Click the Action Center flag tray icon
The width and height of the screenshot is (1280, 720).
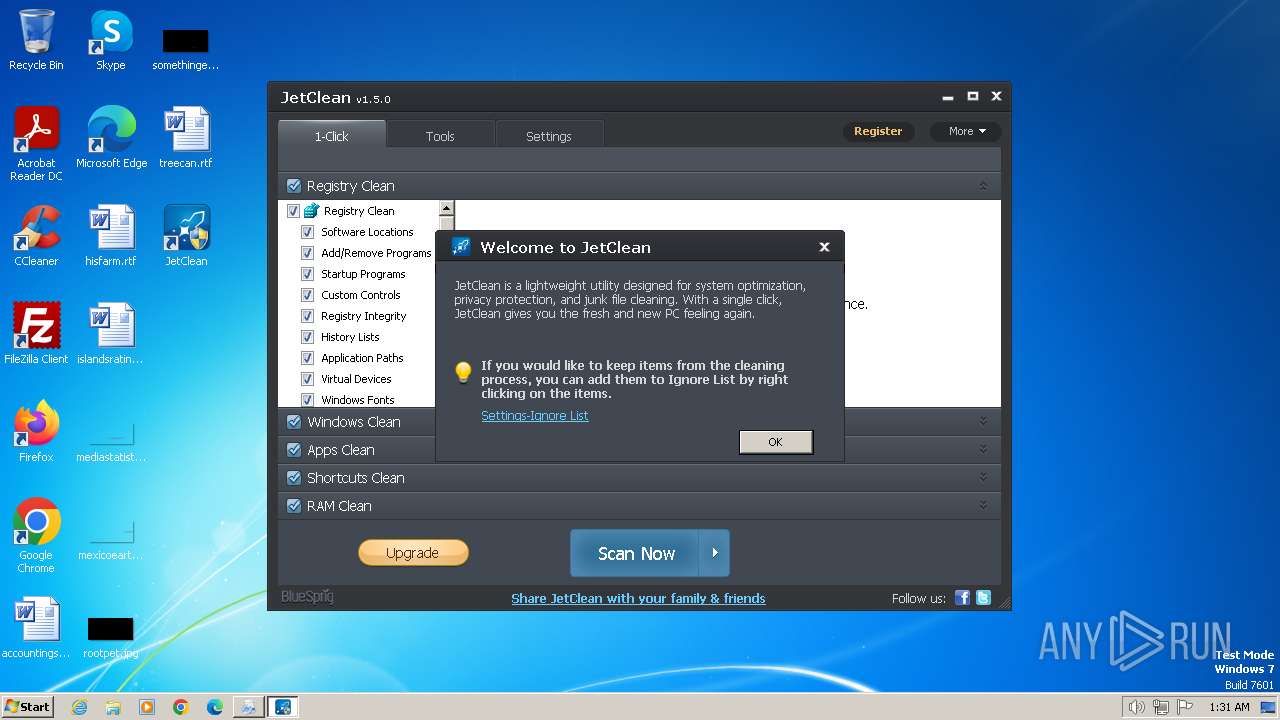click(1186, 707)
